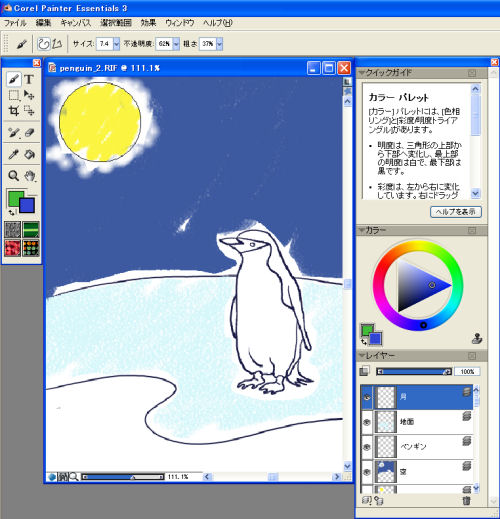The height and width of the screenshot is (519, 500).
Task: Toggle visibility of the 空 layer
Action: click(x=367, y=472)
